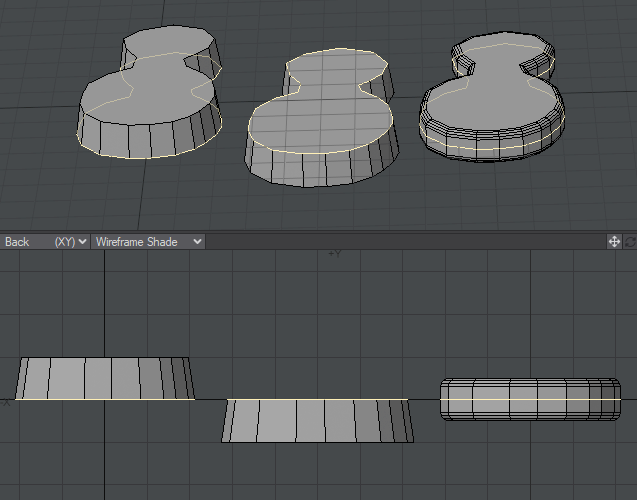Select the middle extruded shape in perspective view
637x500 pixels.
tap(321, 118)
